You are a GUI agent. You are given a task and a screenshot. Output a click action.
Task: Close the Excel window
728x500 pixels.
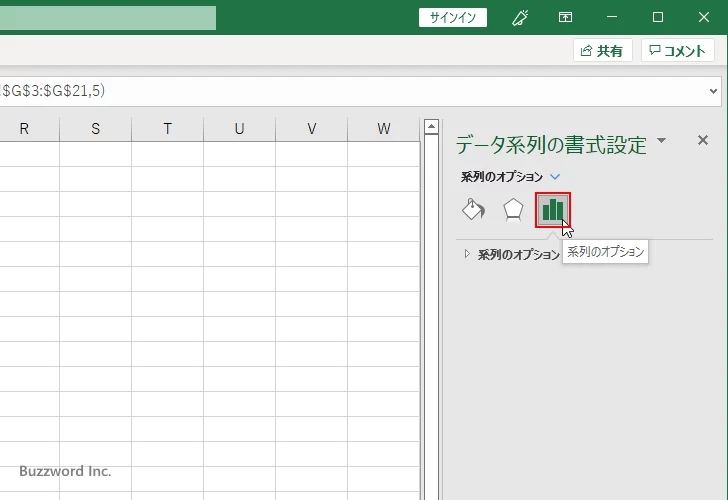[x=704, y=17]
